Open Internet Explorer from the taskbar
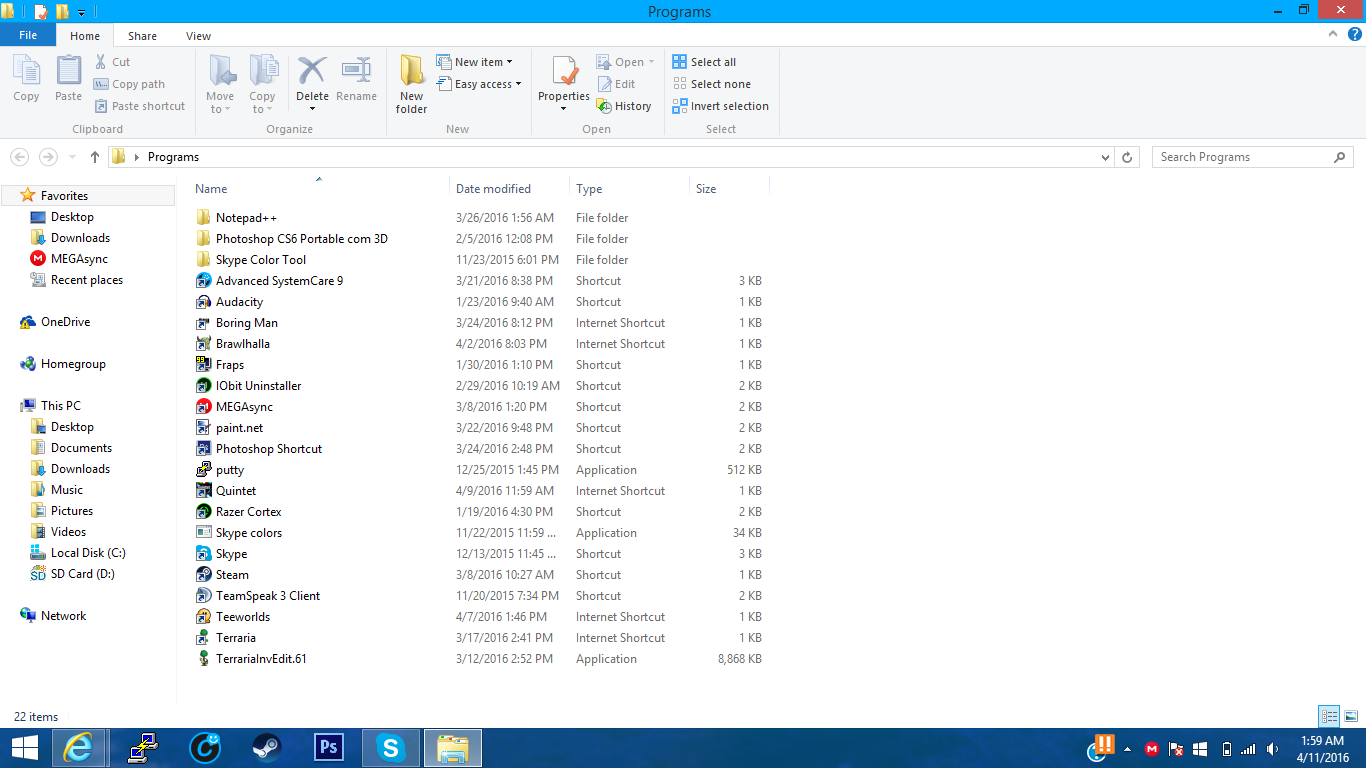This screenshot has width=1366, height=768. click(78, 748)
